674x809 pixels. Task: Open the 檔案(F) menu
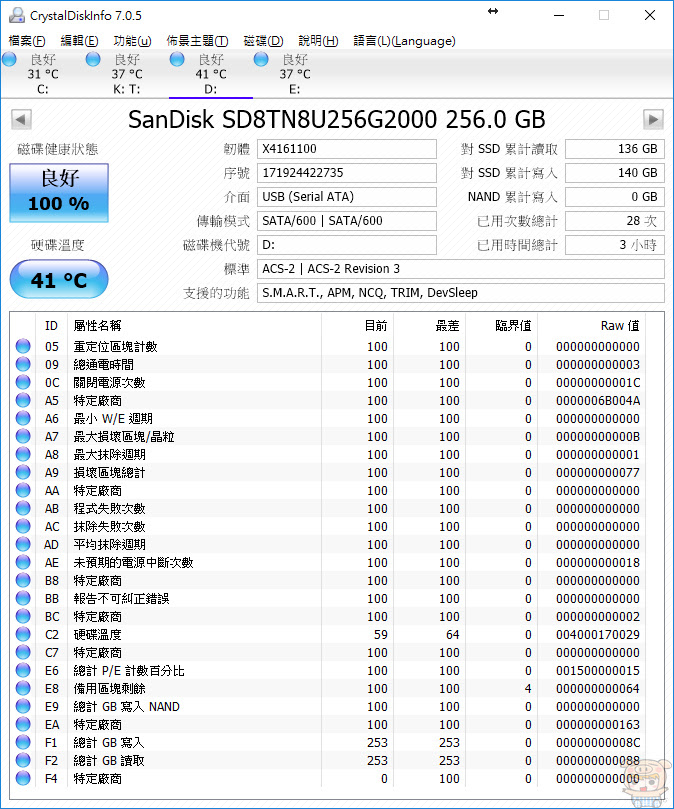coord(27,41)
